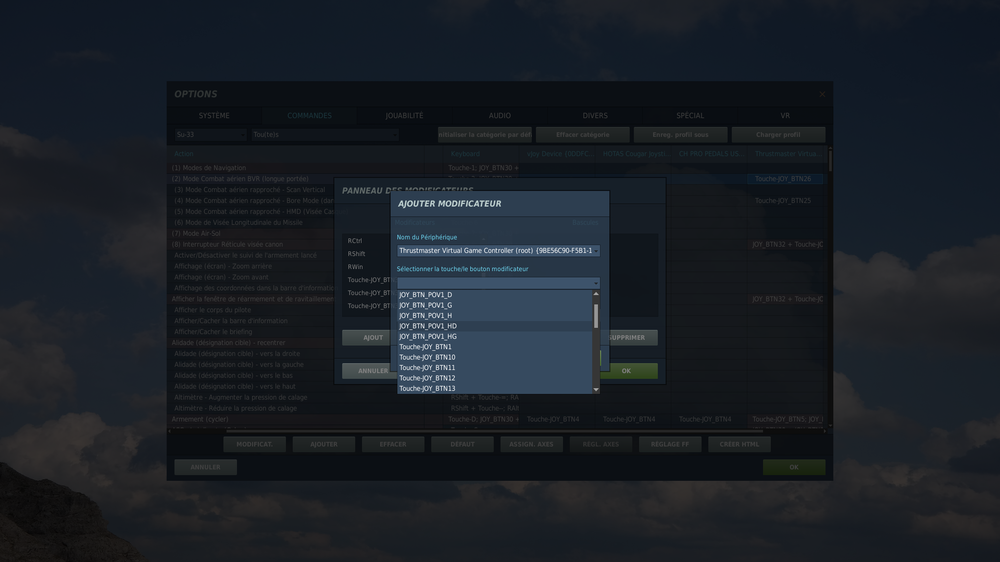Viewport: 1000px width, 562px height.
Task: Go to the SPÉCIAL tab in Options
Action: pyautogui.click(x=690, y=115)
